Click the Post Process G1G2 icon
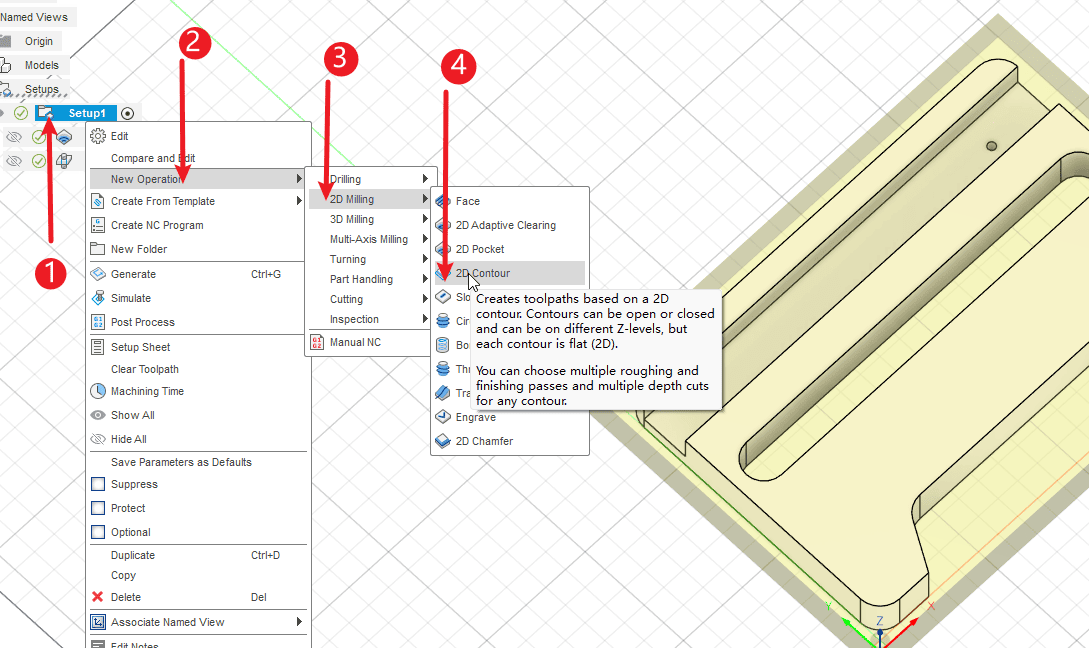1089x648 pixels. [x=98, y=322]
